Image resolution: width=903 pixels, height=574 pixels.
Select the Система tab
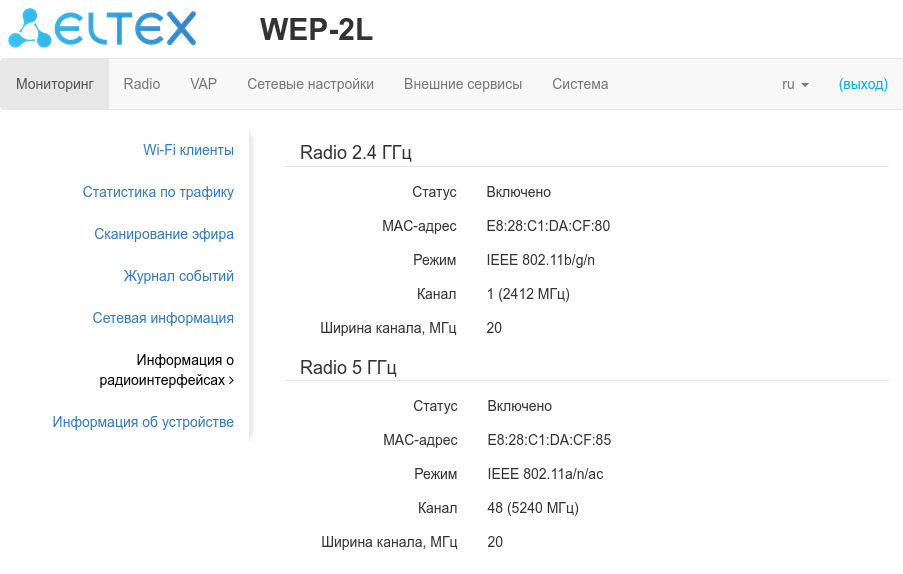(580, 84)
